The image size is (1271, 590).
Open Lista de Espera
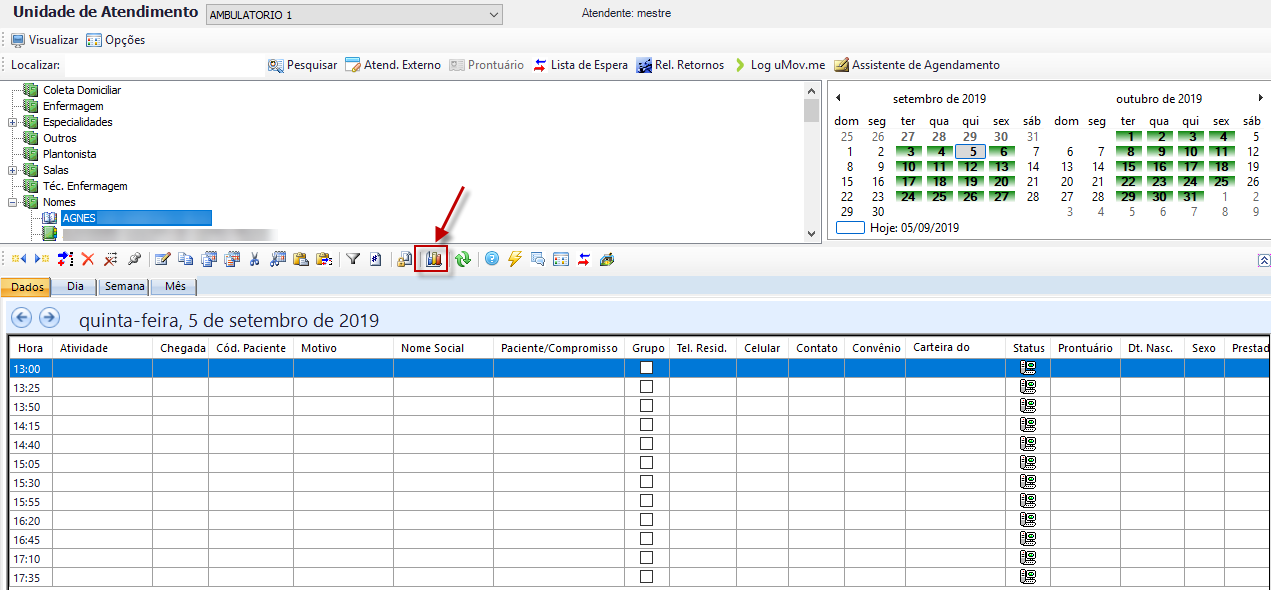pos(580,65)
